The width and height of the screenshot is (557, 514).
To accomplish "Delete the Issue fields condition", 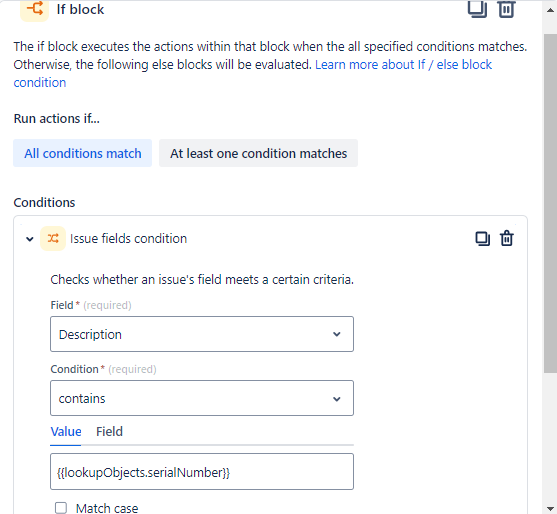I will click(507, 239).
